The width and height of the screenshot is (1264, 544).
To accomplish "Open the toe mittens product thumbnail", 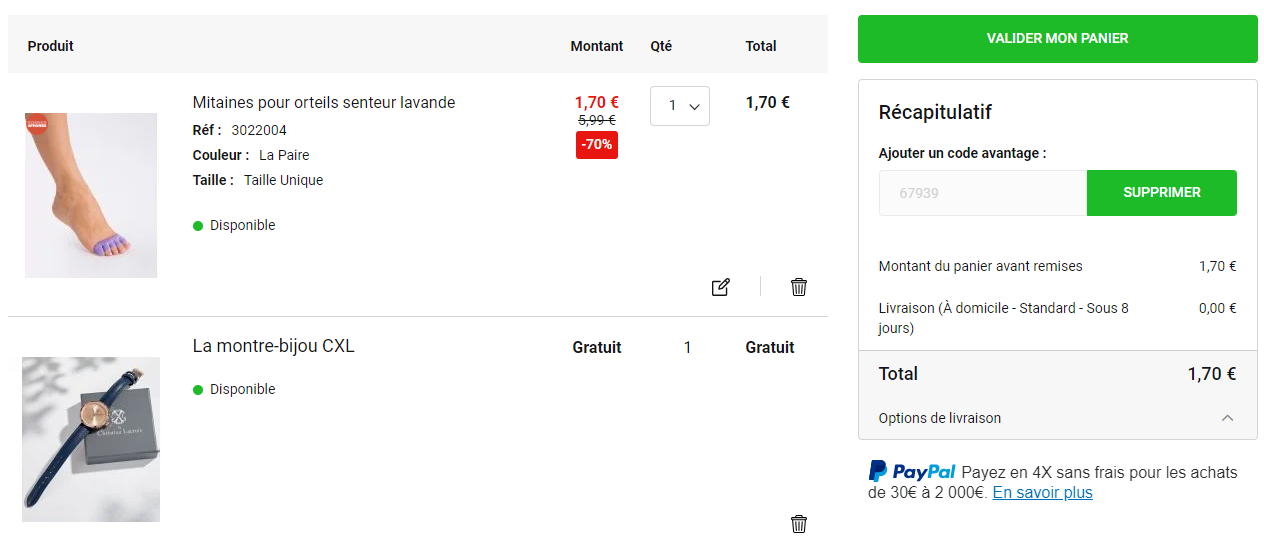I will coord(91,195).
